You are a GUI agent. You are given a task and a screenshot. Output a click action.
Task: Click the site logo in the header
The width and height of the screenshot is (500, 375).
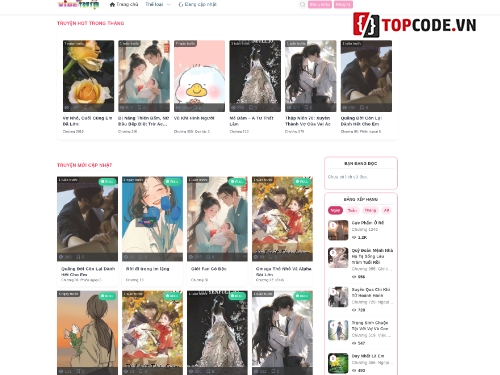(x=78, y=4)
